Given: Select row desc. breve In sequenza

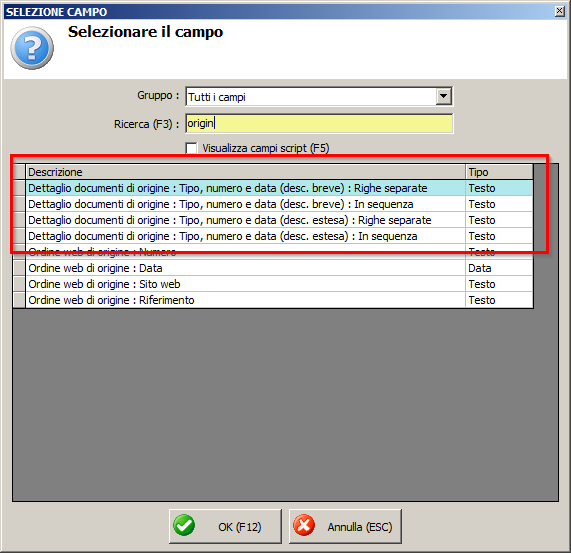Looking at the screenshot, I should tap(279, 204).
